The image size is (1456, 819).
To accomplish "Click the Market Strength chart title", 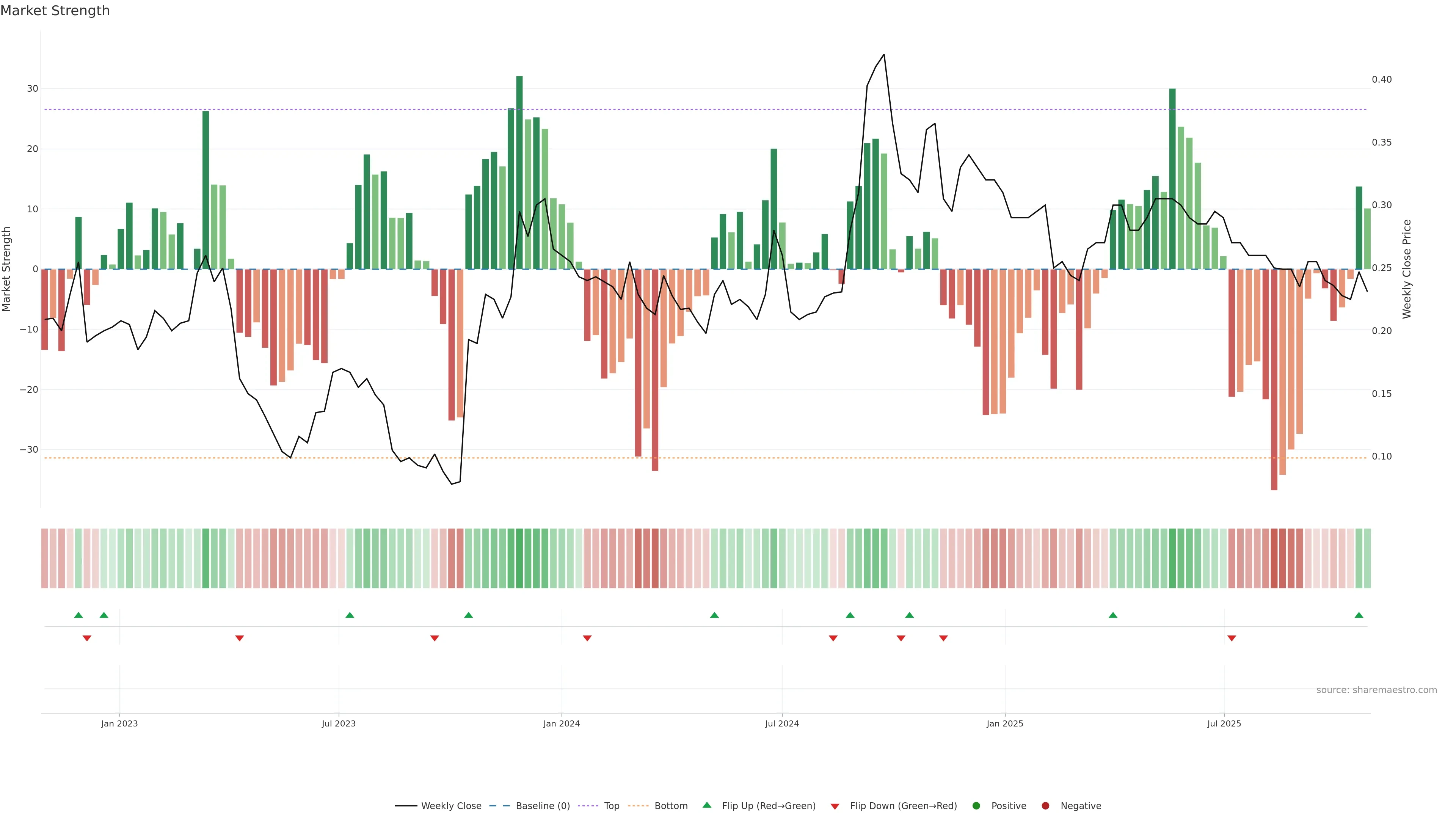I will pyautogui.click(x=55, y=11).
